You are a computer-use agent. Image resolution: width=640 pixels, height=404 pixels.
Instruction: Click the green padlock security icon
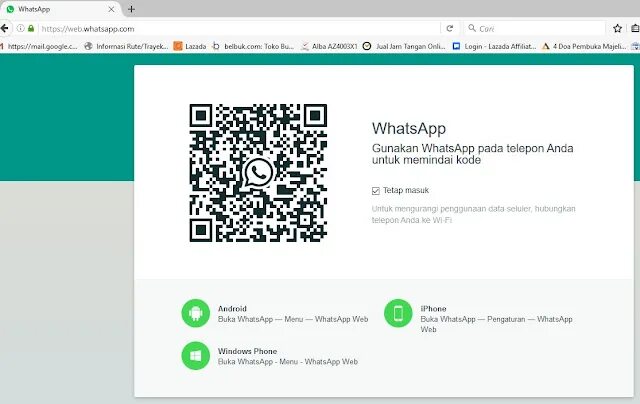pos(31,29)
